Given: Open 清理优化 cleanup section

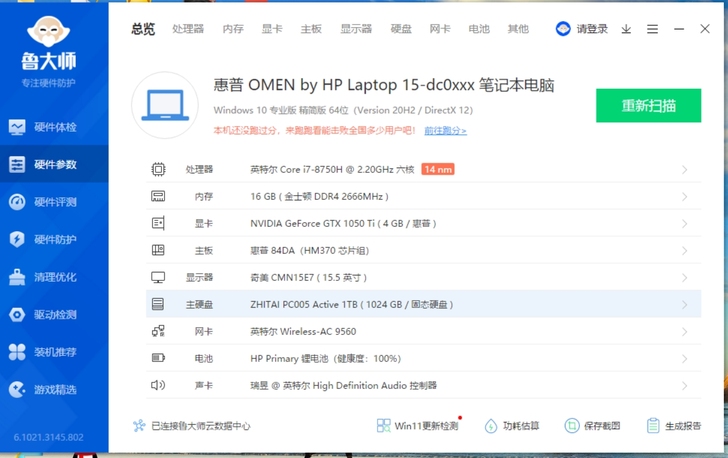Looking at the screenshot, I should click(x=54, y=277).
